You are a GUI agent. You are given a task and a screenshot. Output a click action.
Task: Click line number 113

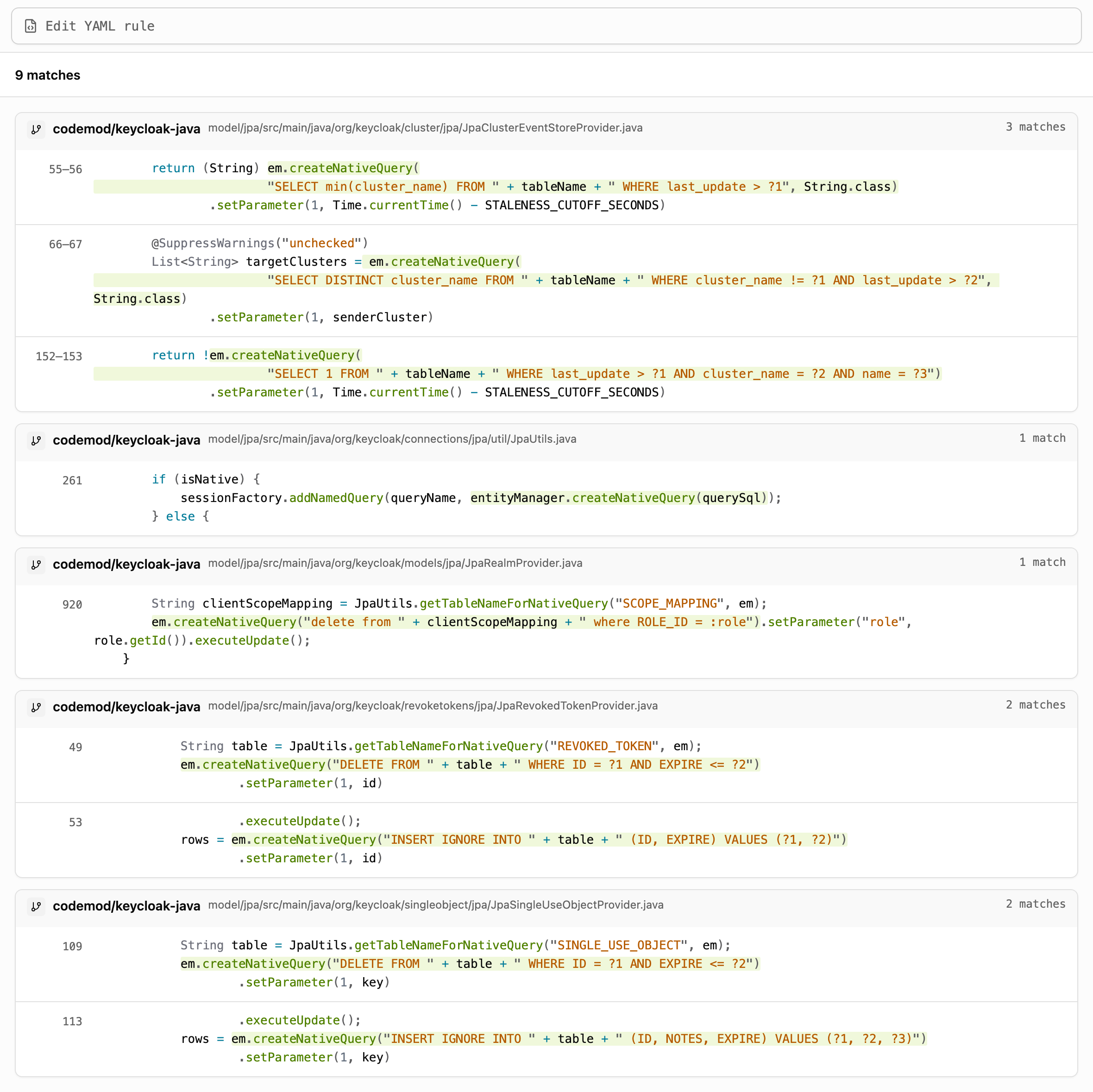72,1021
